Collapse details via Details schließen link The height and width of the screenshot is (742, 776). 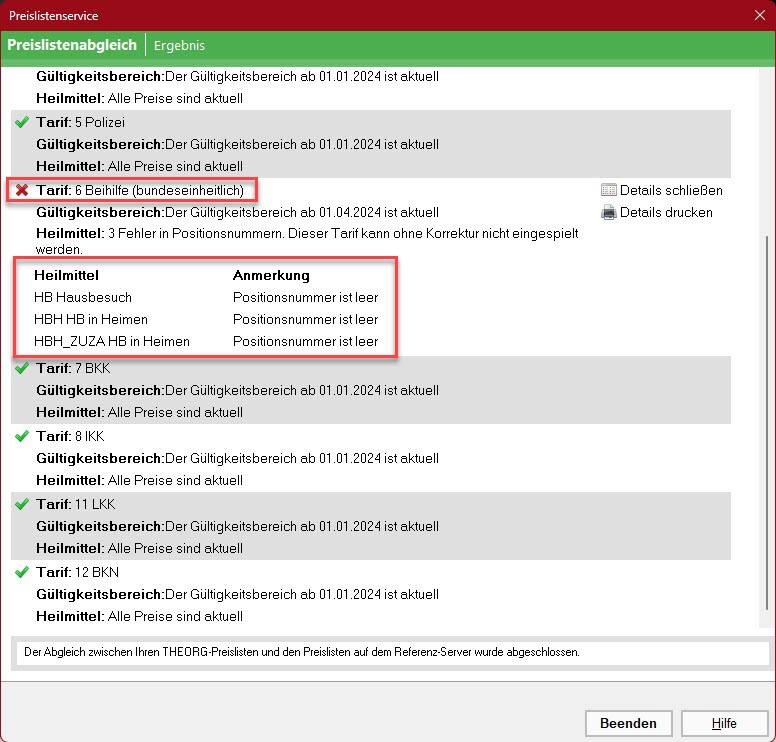coord(670,190)
